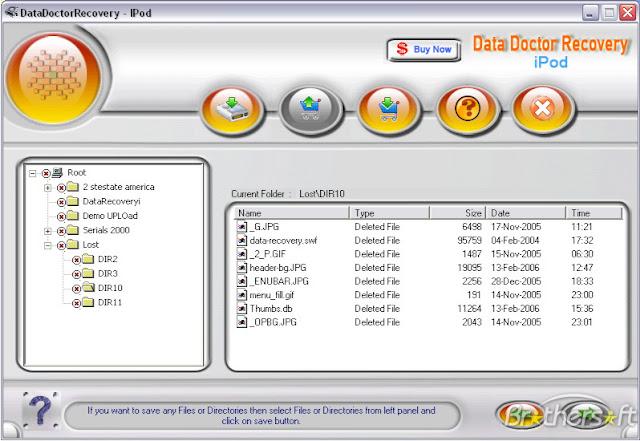Select the 2 stestate america folder
Screen dimensions: 640x441
coord(118,187)
